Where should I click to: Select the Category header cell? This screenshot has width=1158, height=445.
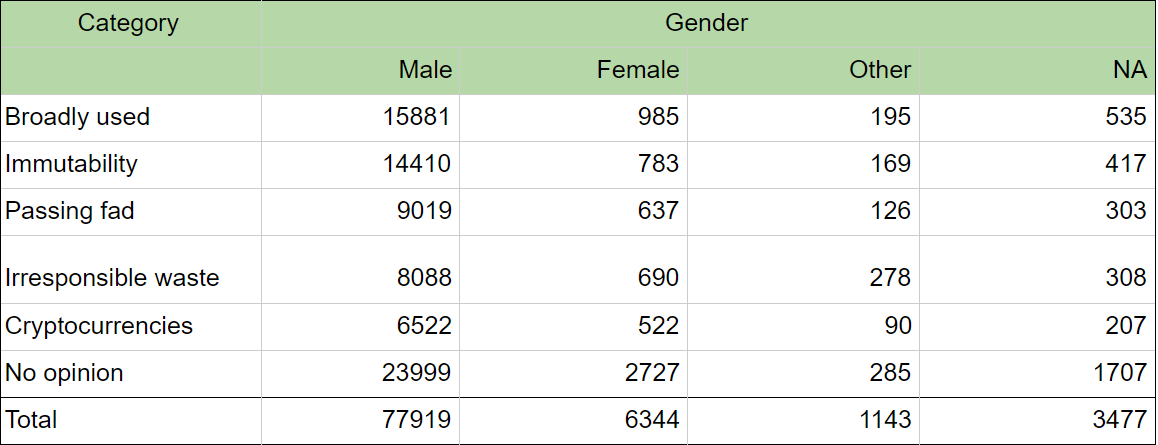click(131, 24)
